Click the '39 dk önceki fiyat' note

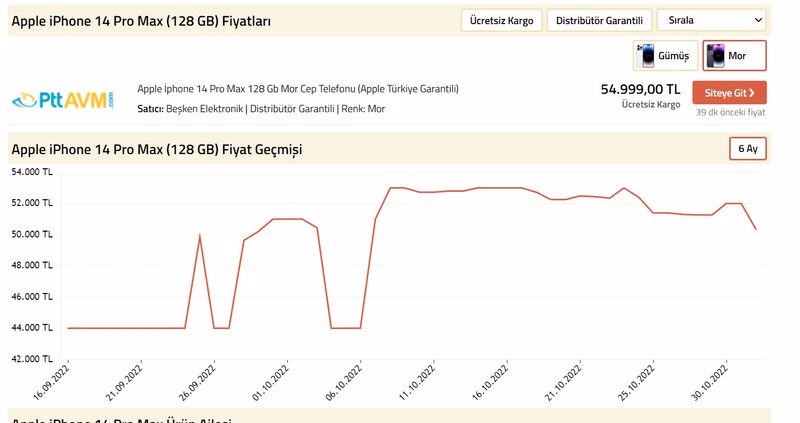[730, 112]
